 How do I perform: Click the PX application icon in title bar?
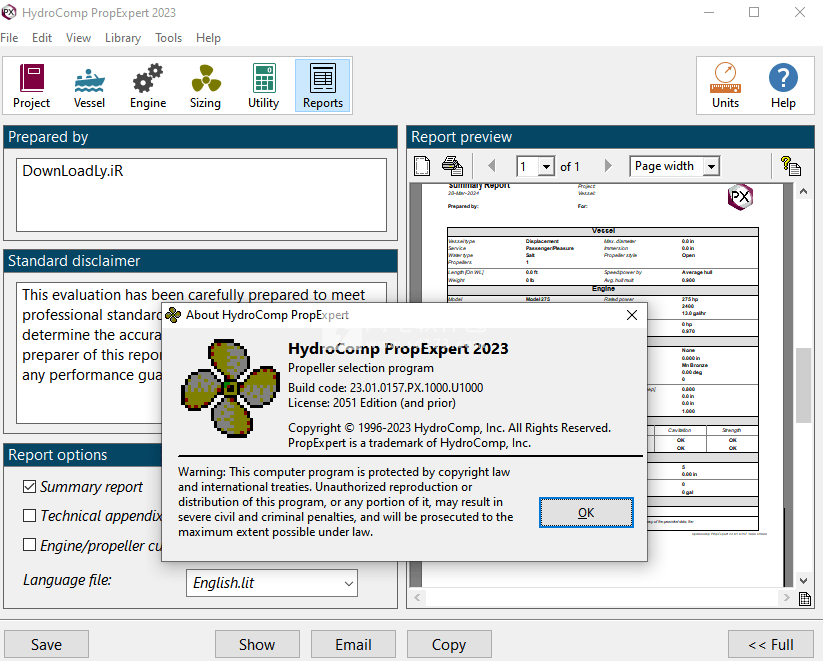coord(9,12)
